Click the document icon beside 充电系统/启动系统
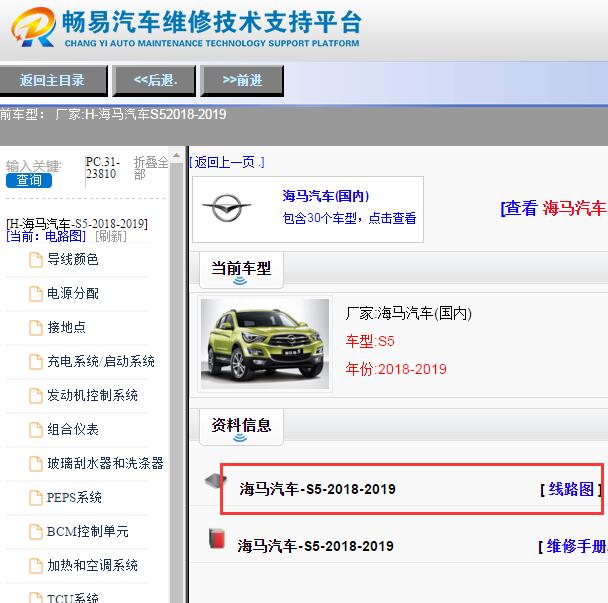Image resolution: width=608 pixels, height=603 pixels. pyautogui.click(x=36, y=362)
